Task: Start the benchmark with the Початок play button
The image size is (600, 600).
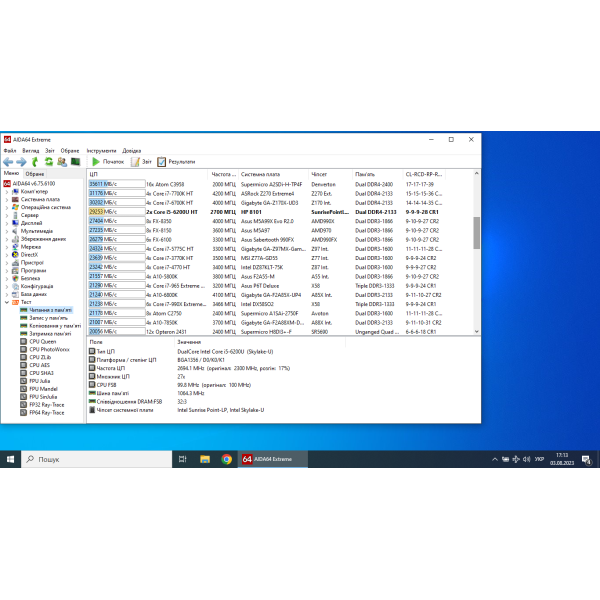Action: [108, 162]
